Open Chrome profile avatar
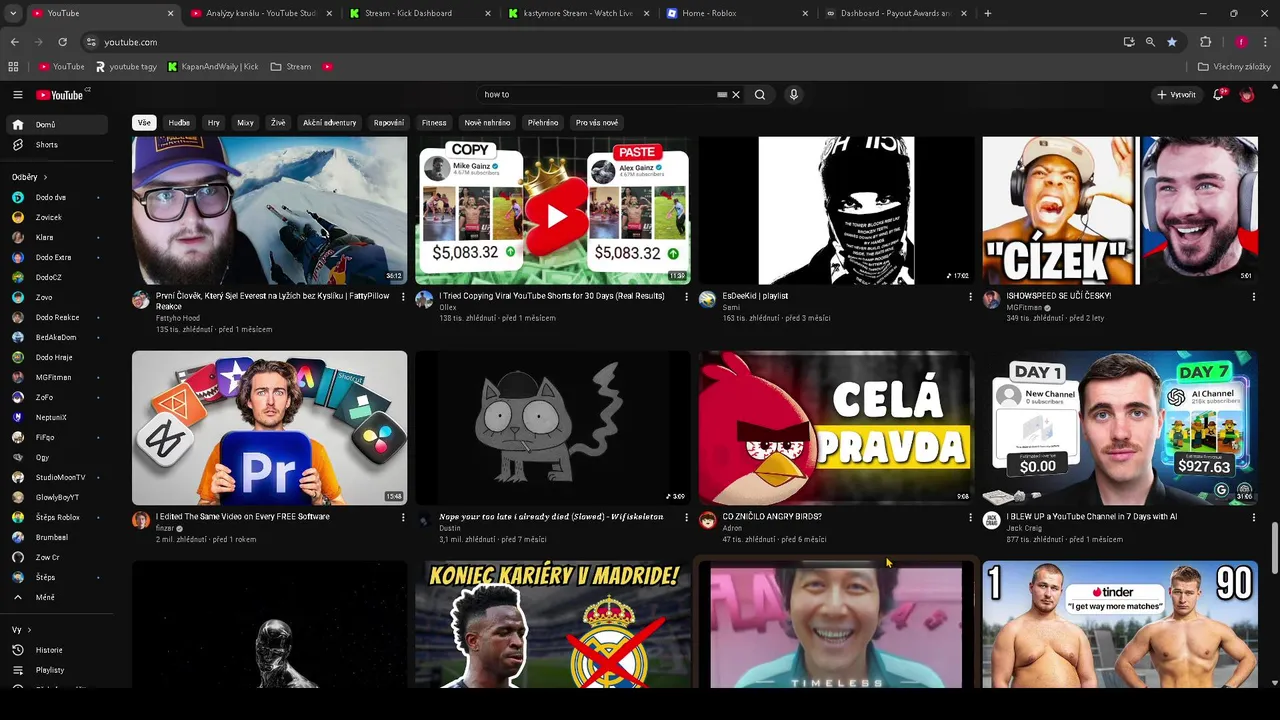 point(1241,42)
